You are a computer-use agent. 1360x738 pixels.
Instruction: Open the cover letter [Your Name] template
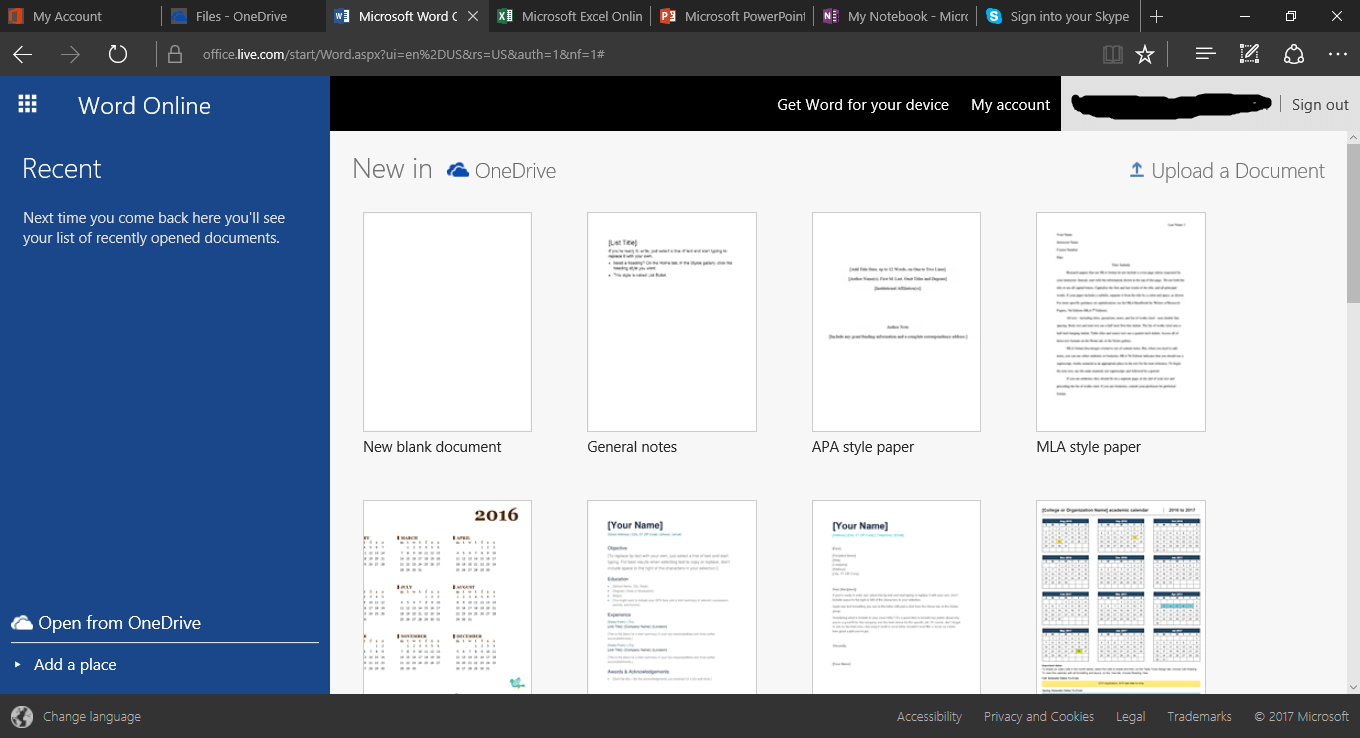click(x=896, y=597)
